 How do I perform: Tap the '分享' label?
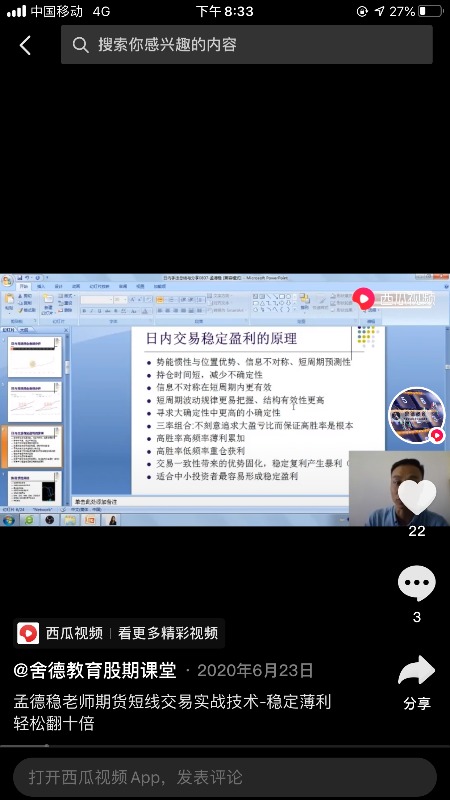417,704
